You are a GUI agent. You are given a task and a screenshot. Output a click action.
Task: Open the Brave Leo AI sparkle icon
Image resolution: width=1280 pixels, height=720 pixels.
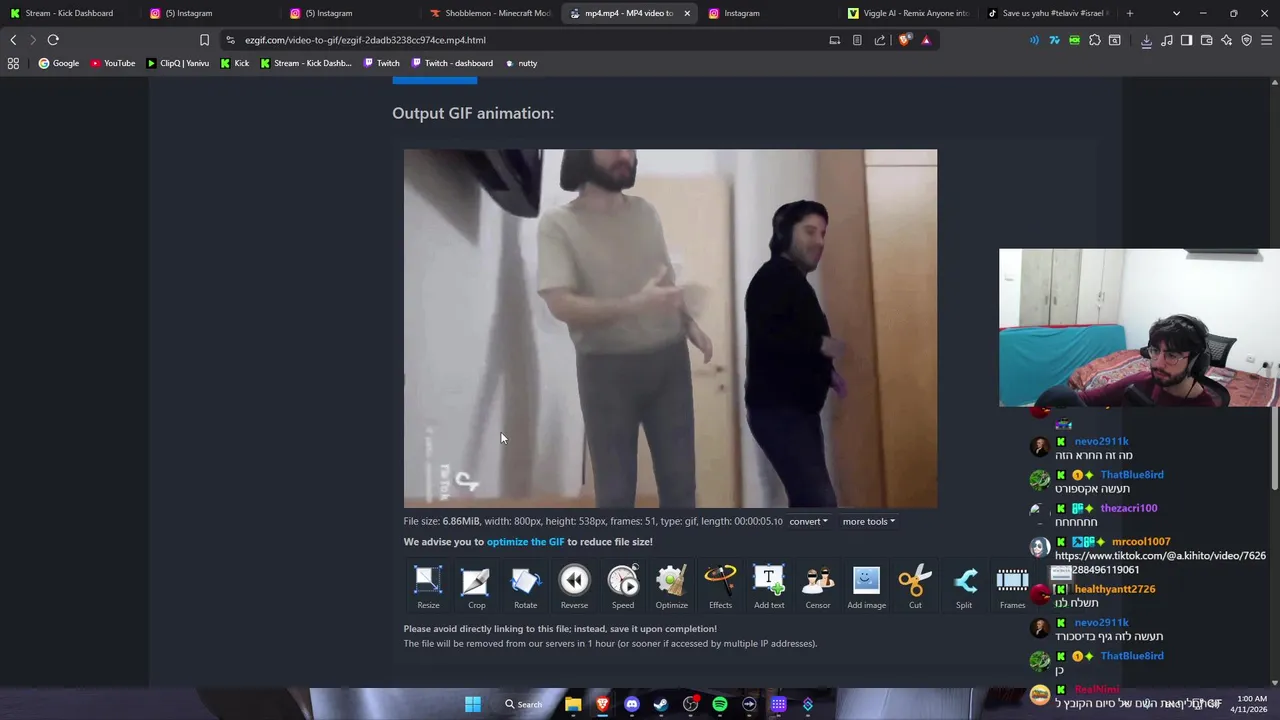(x=1227, y=40)
